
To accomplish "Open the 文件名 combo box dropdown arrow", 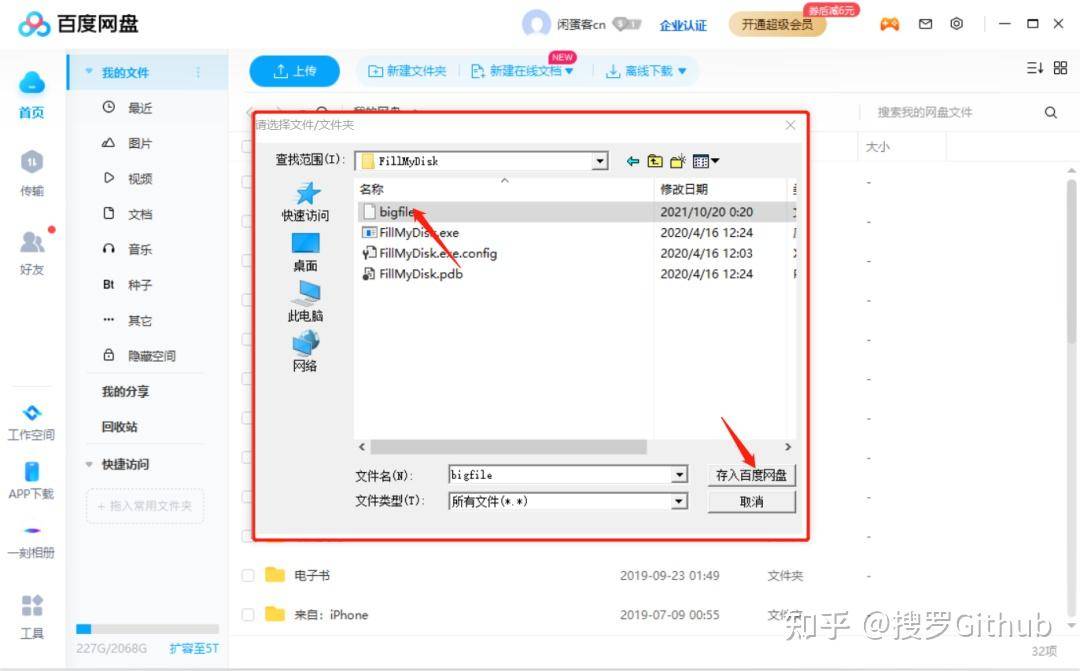I will [679, 475].
